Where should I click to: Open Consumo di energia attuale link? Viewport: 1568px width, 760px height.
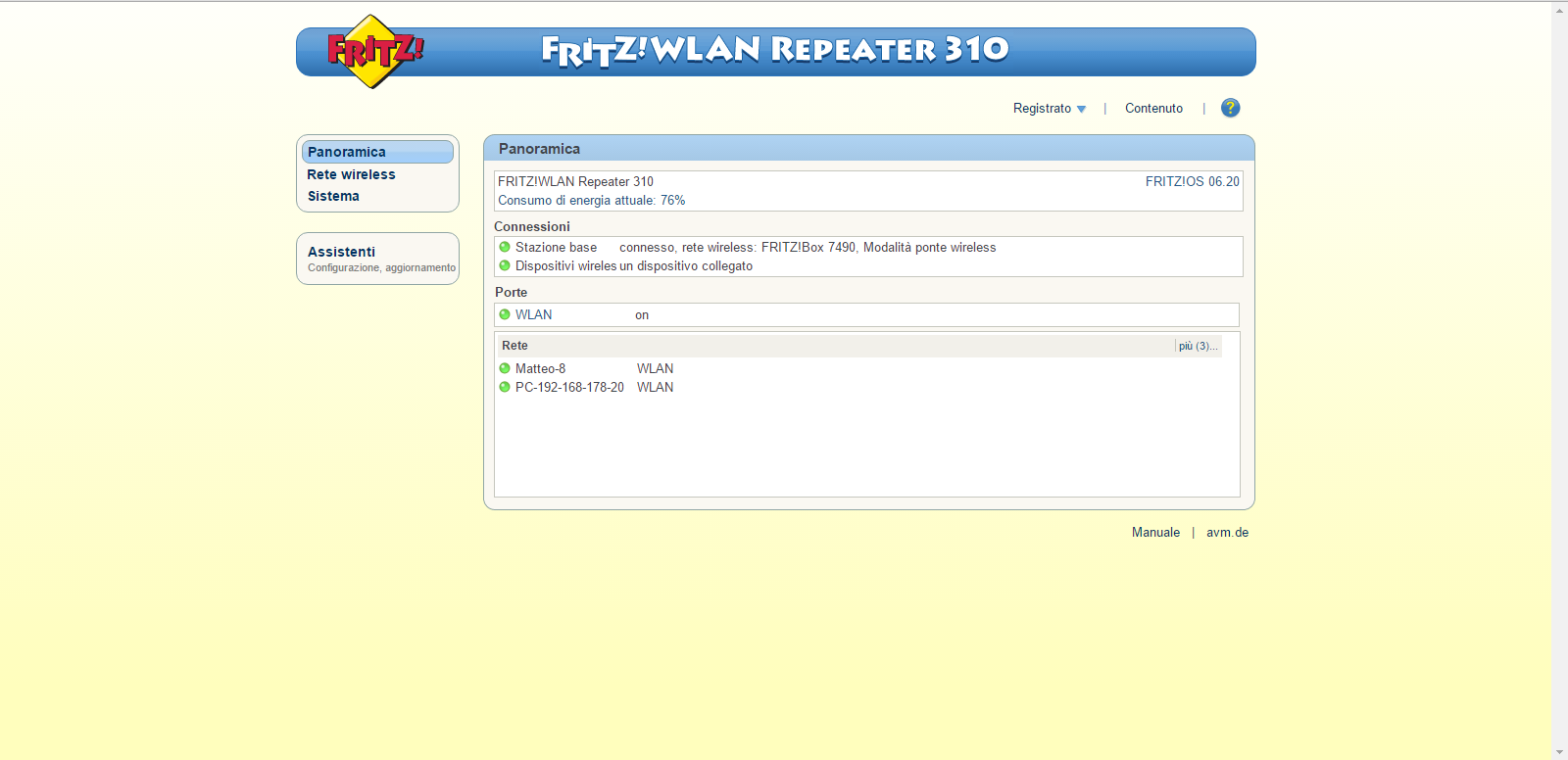(591, 200)
